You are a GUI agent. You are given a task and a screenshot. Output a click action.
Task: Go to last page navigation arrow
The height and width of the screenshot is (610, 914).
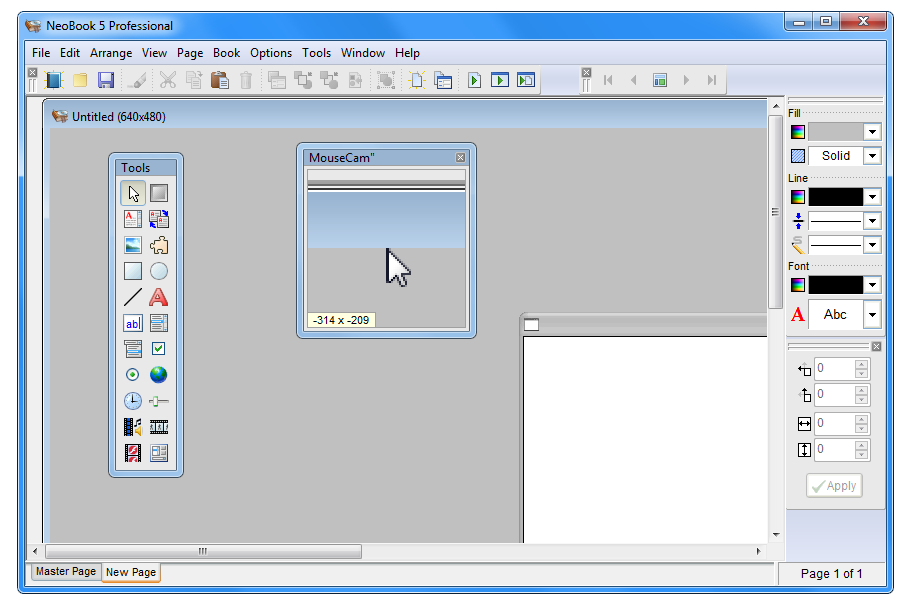[x=712, y=80]
